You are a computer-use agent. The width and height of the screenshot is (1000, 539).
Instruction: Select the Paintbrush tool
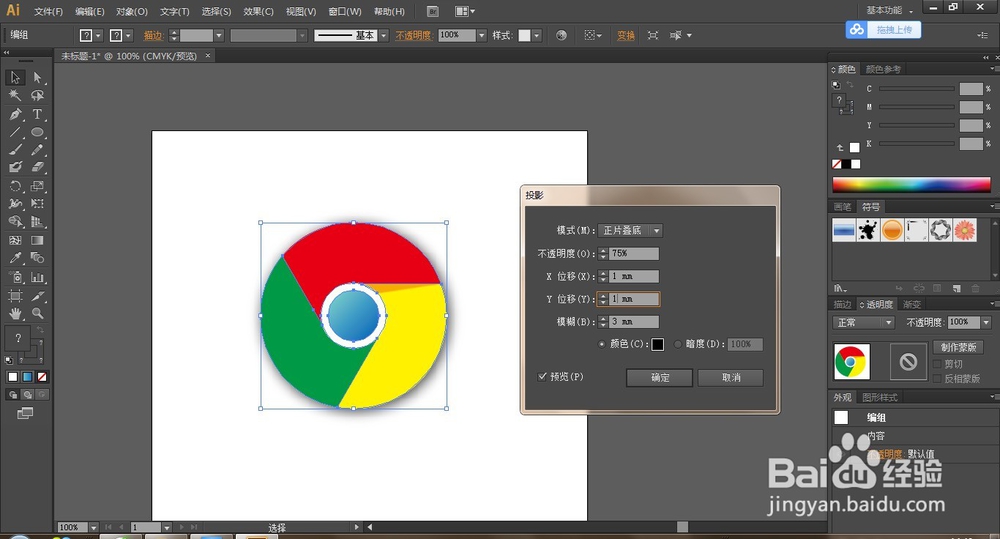(15, 150)
